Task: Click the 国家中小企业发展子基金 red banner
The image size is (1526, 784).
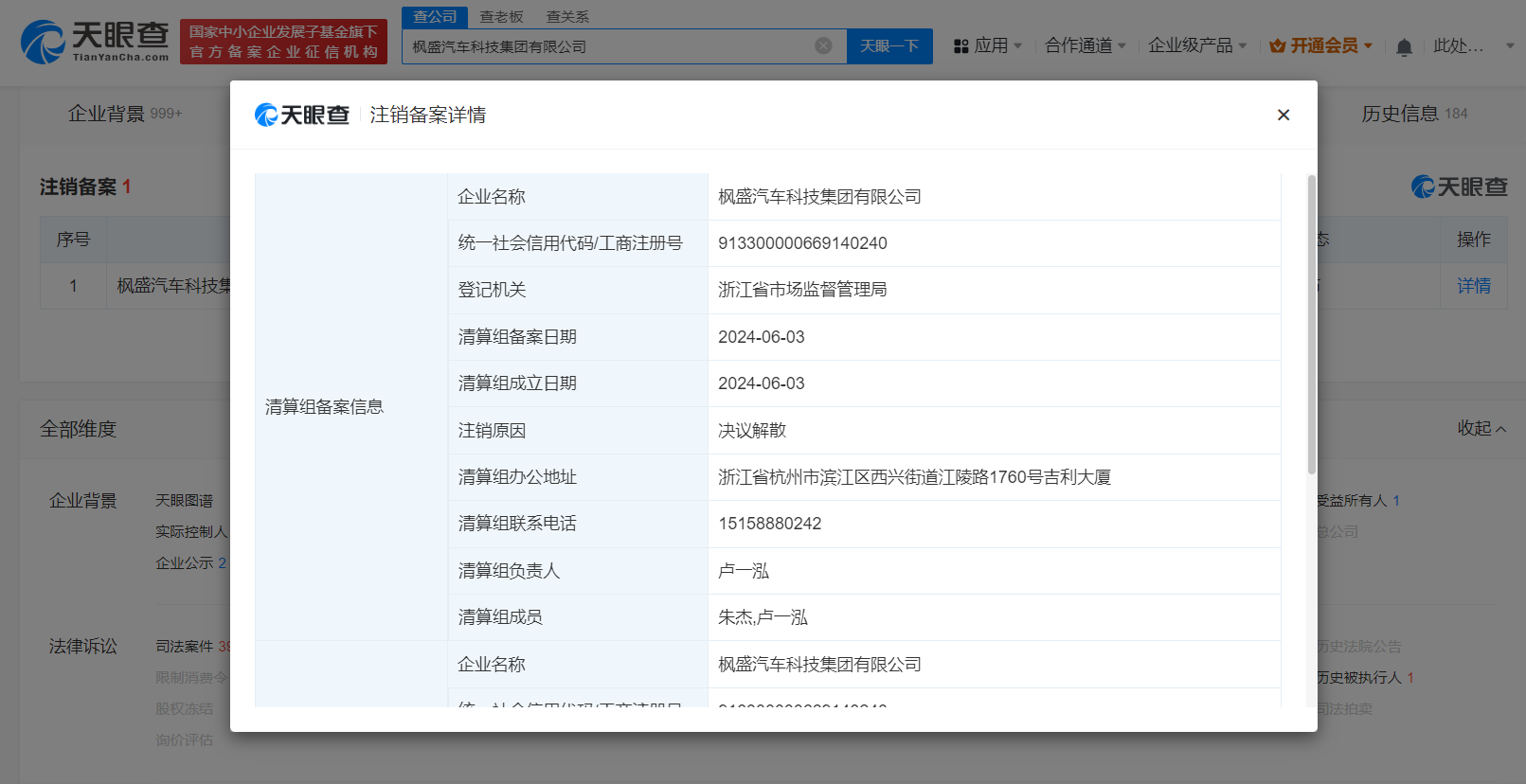Action: (283, 42)
